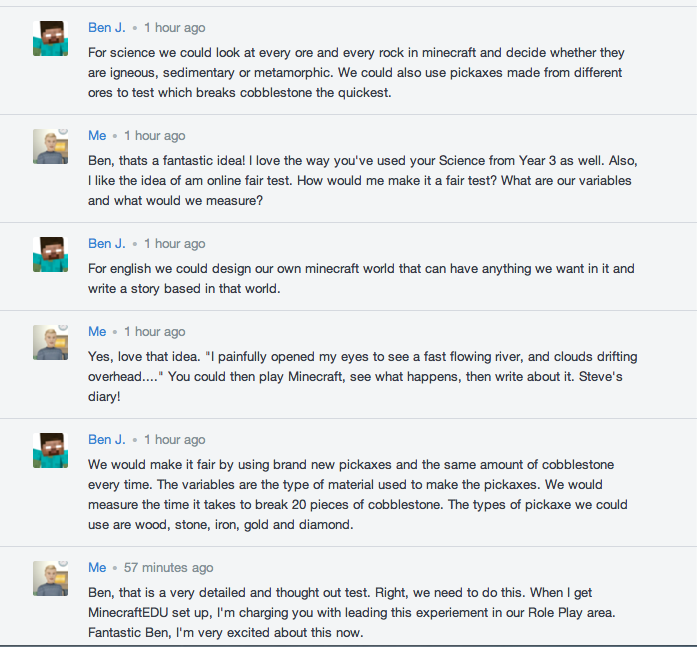Click Ben J.'s avatar on the english comment
This screenshot has height=647, width=697.
(51, 254)
